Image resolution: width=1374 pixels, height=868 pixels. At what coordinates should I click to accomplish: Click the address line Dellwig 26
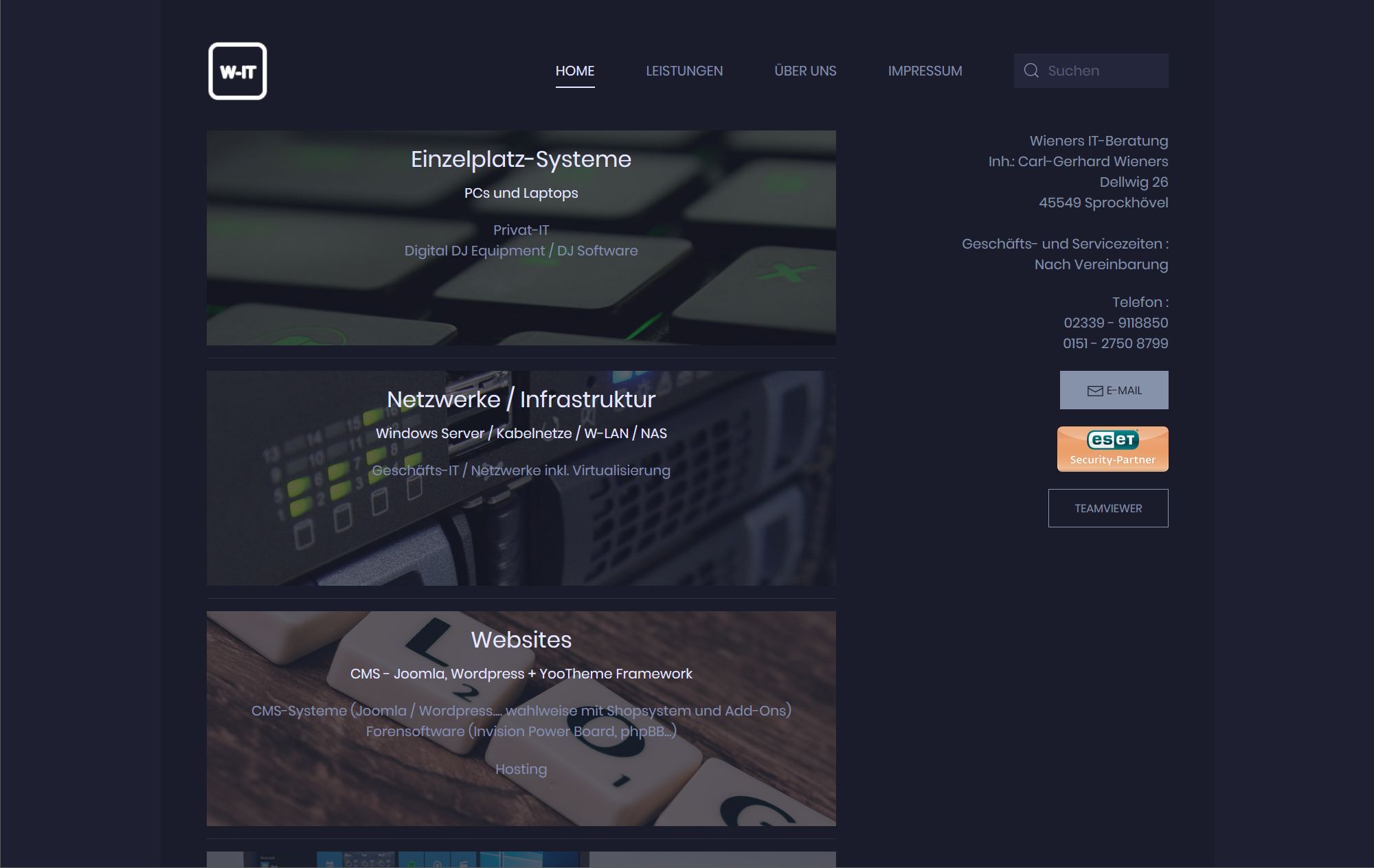(x=1134, y=182)
